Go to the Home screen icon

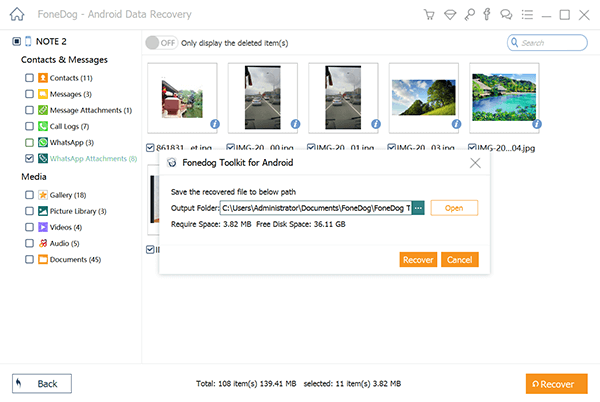tap(17, 14)
